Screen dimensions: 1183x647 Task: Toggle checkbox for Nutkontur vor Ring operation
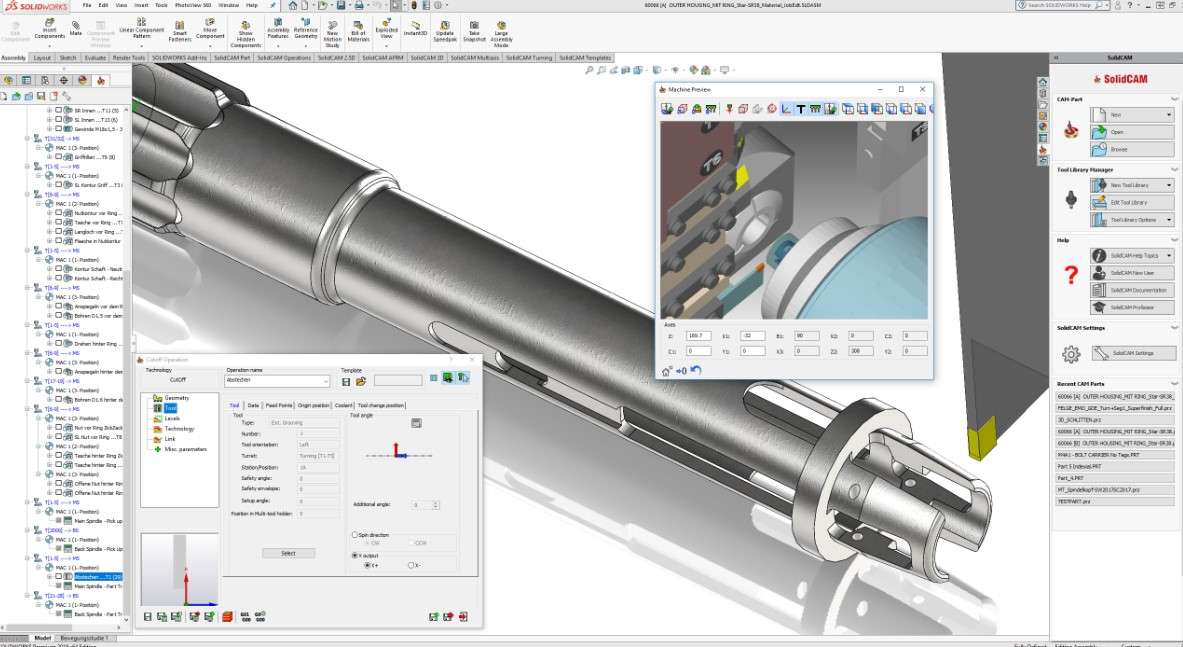tap(59, 213)
